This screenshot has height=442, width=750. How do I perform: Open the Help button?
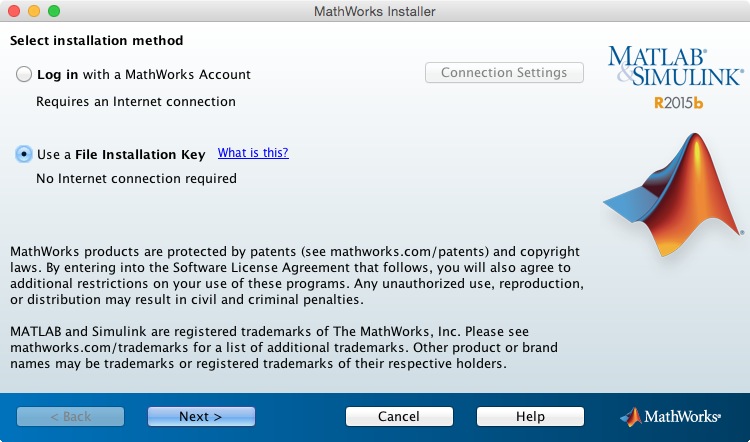[530, 416]
